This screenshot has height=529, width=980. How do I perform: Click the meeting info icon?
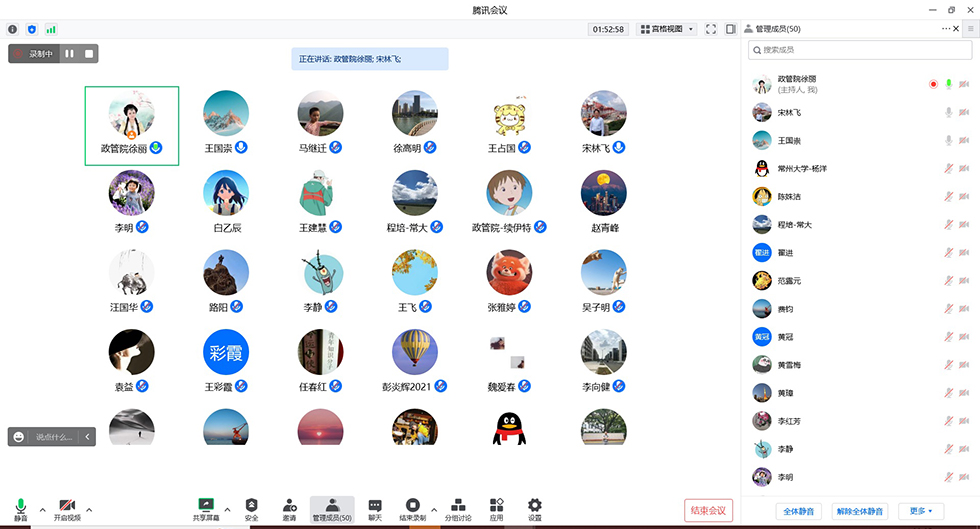[x=13, y=30]
